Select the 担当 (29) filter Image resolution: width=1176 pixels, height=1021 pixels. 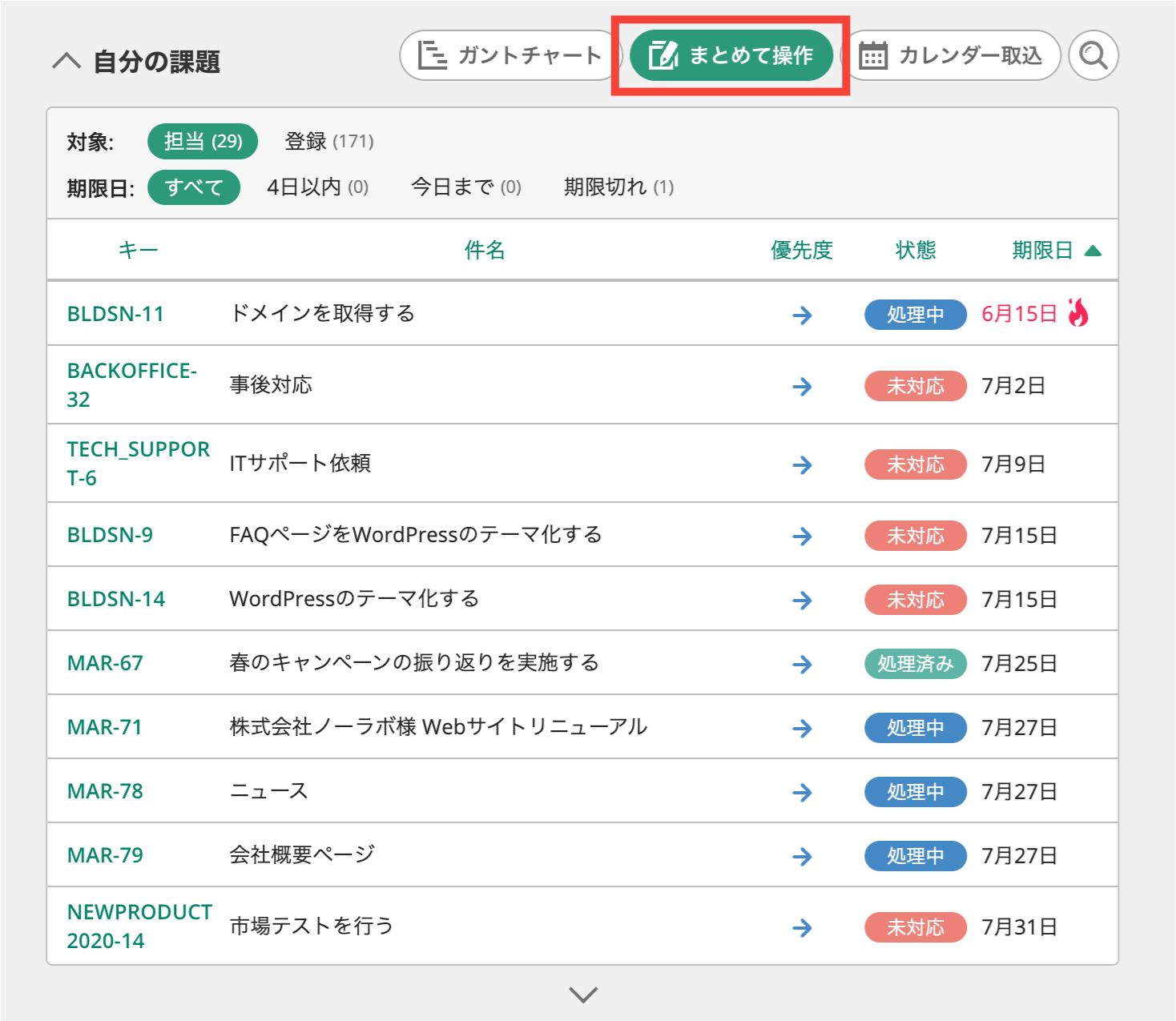click(x=203, y=142)
